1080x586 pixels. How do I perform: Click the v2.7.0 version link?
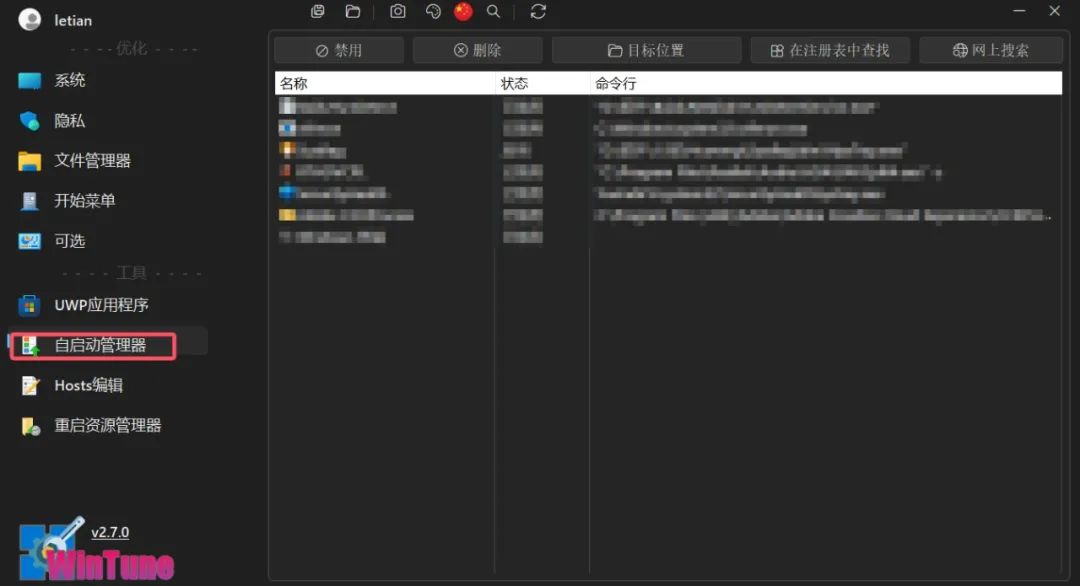click(110, 532)
